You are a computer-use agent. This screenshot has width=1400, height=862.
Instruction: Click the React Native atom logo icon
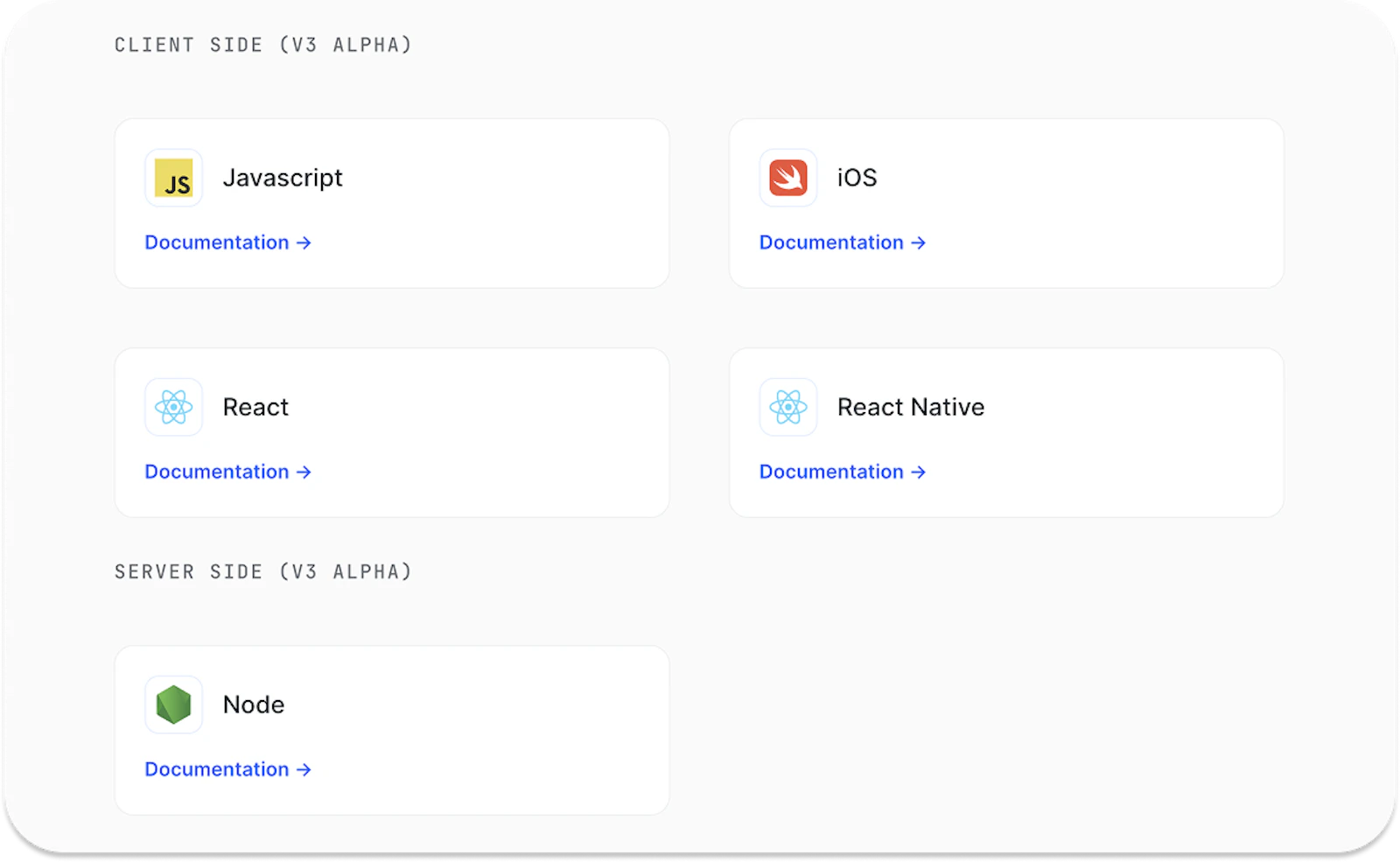pos(787,407)
